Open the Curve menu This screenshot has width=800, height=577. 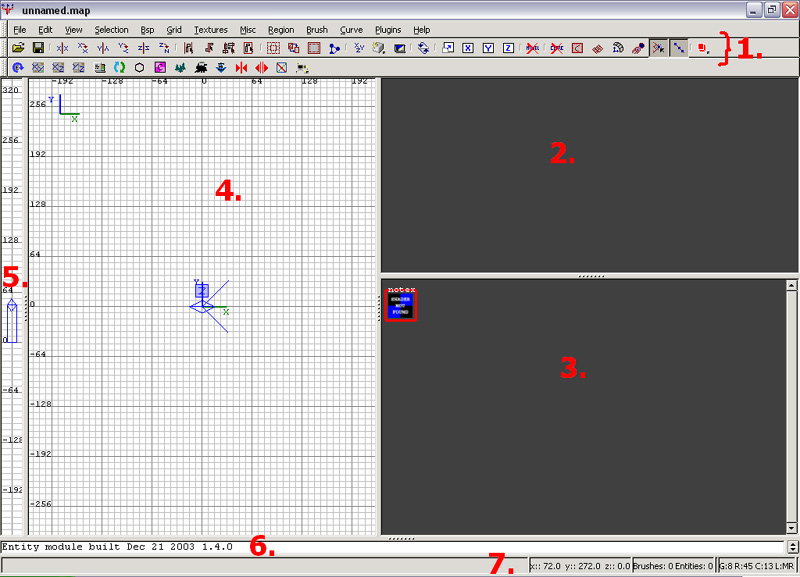pyautogui.click(x=351, y=30)
